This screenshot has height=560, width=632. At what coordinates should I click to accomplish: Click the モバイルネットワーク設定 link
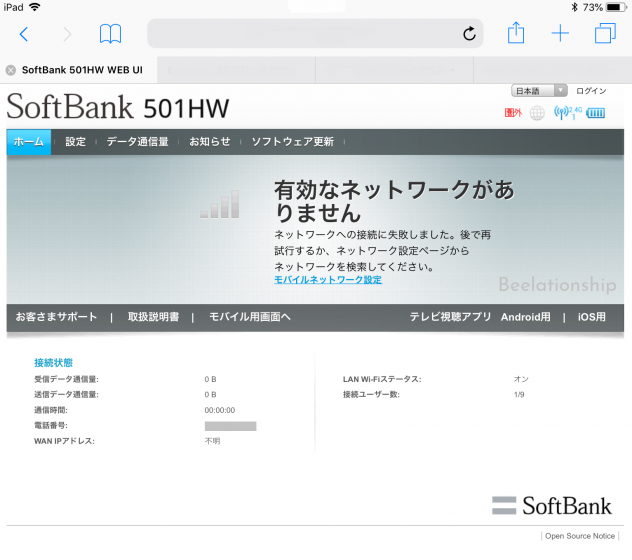click(x=328, y=280)
